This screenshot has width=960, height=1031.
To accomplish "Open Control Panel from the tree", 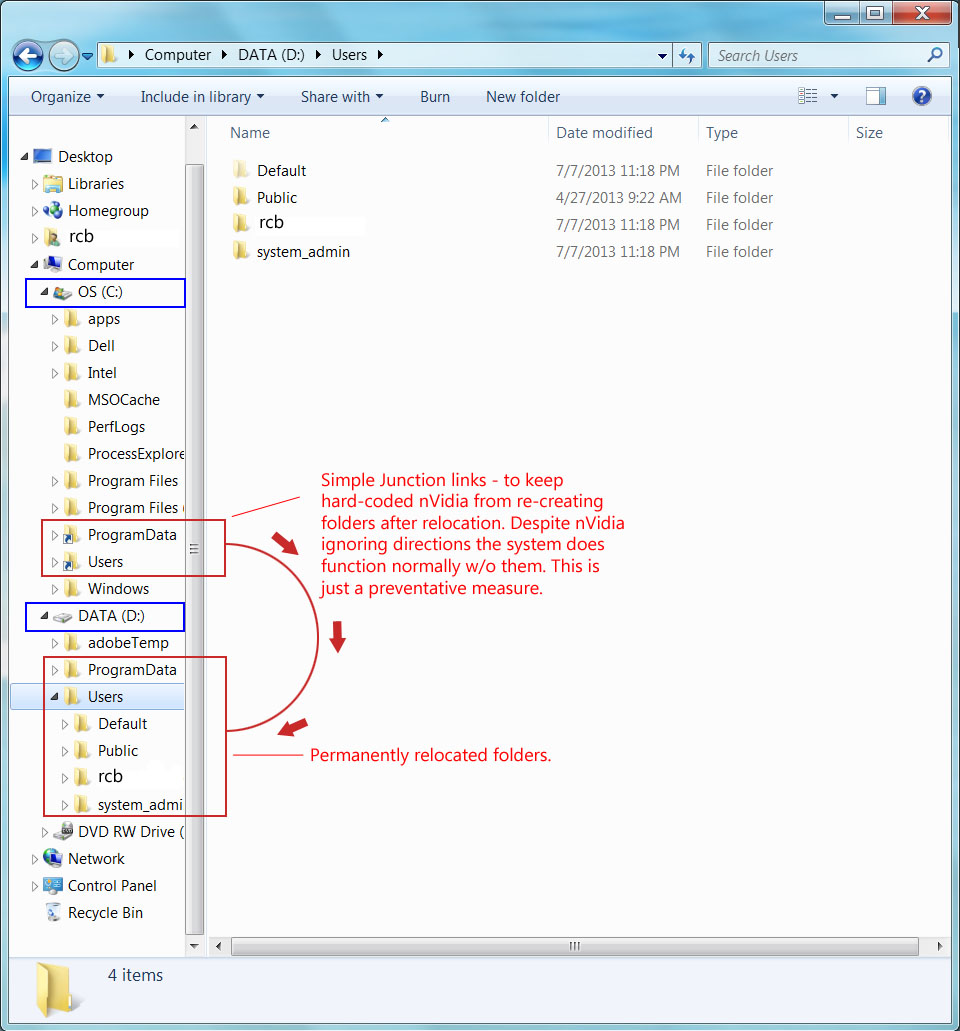I will coord(112,886).
